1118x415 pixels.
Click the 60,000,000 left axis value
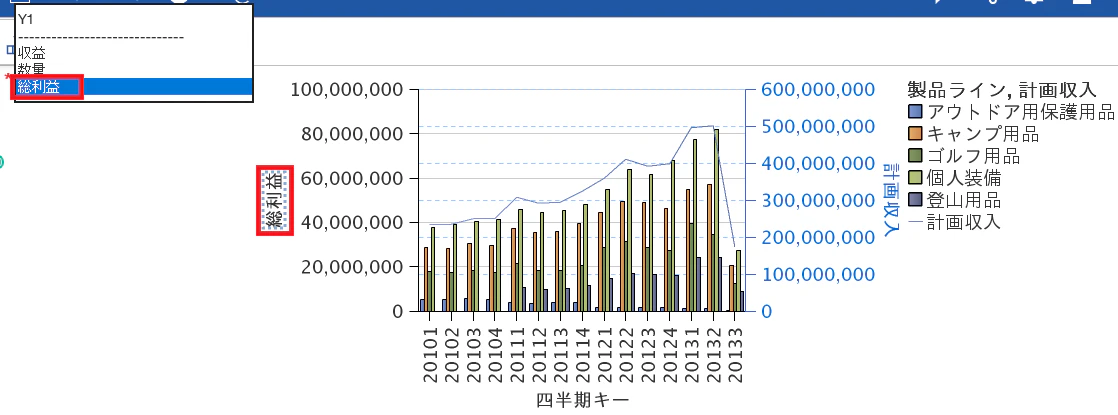point(352,178)
